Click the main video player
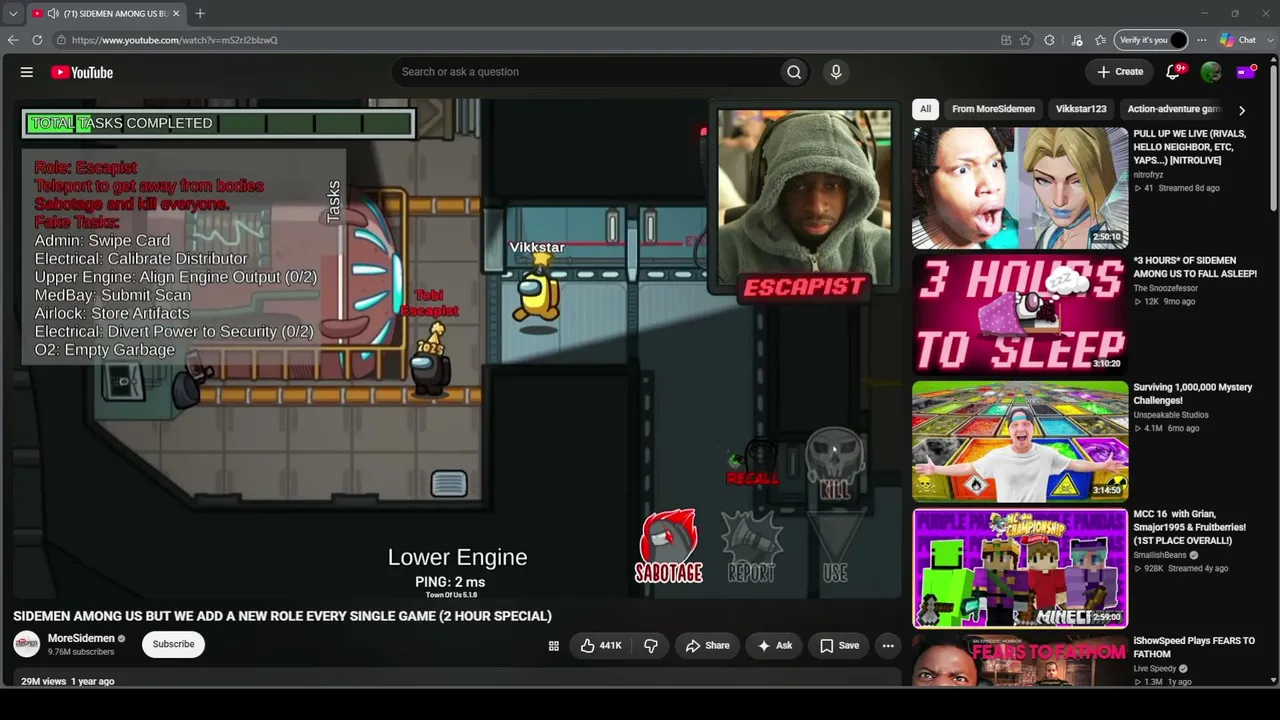Screen dimensions: 1280x720 point(457,349)
